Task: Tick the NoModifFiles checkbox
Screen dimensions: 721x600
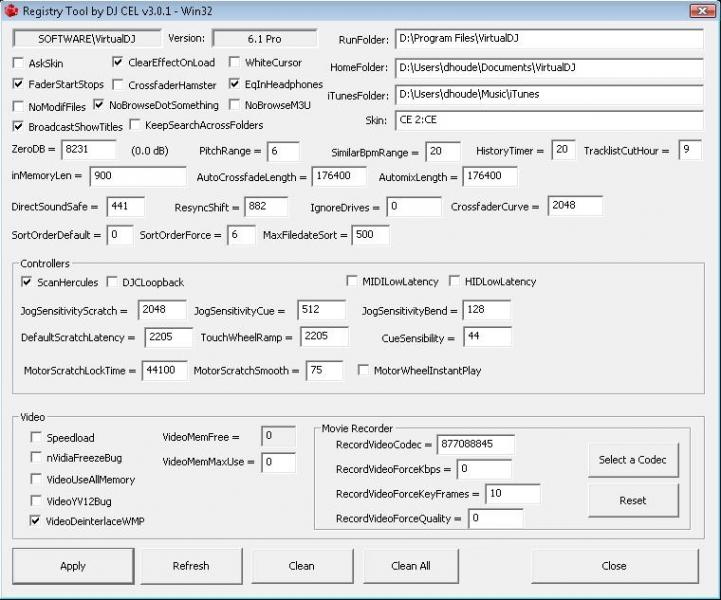Action: tap(18, 107)
